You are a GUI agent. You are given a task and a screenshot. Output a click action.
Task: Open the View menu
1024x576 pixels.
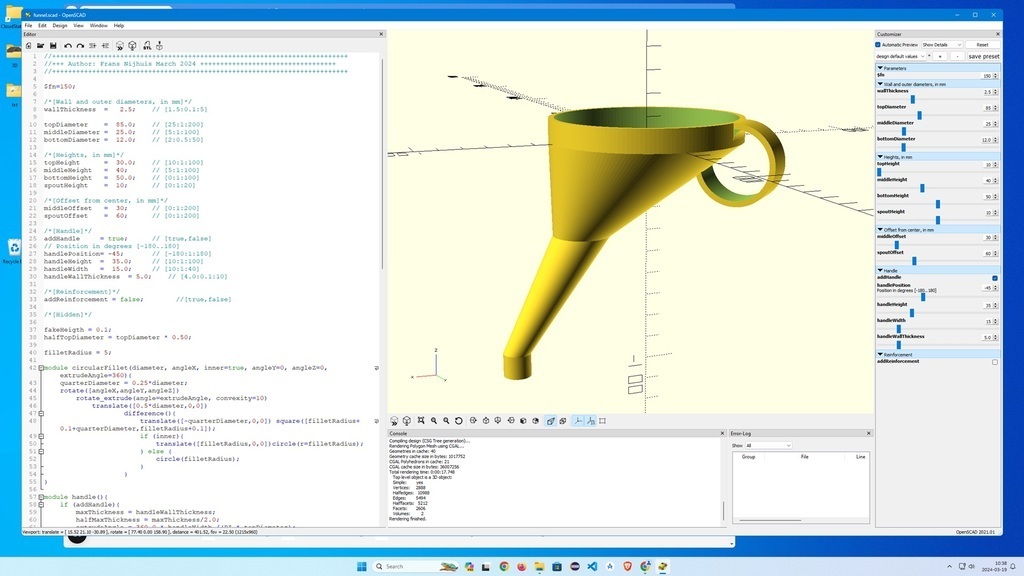pyautogui.click(x=78, y=25)
